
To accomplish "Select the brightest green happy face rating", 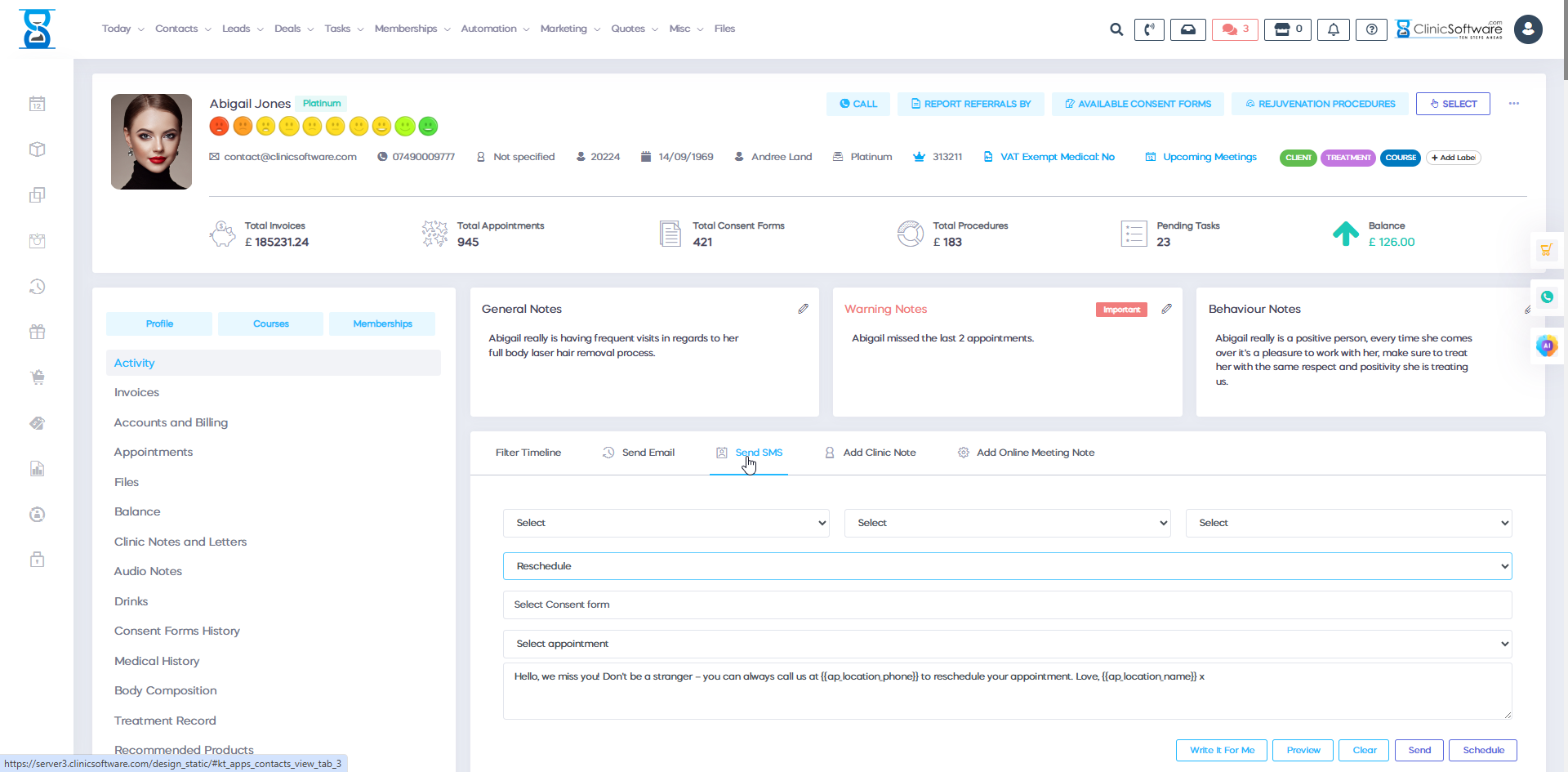I will 428,126.
